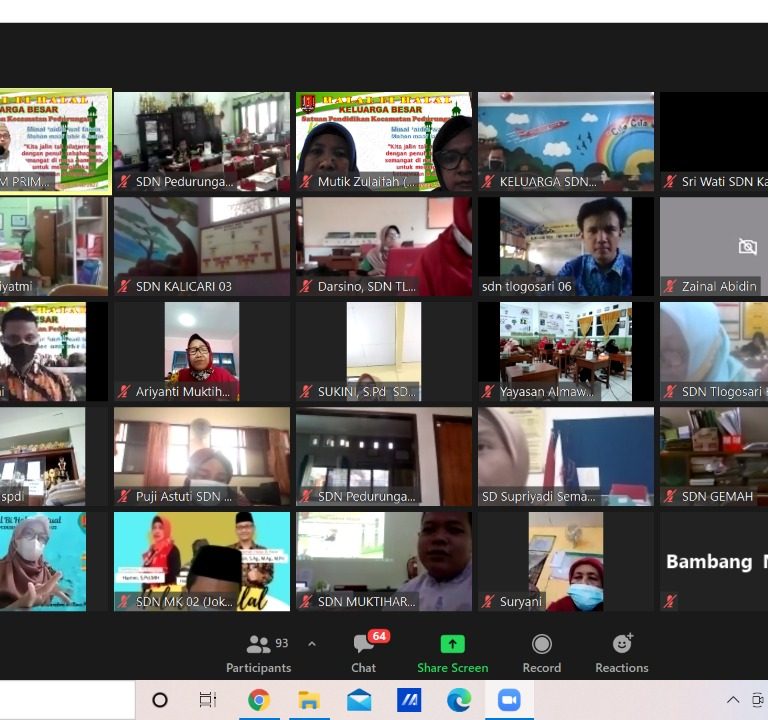Start Share Screen
The width and height of the screenshot is (768, 720).
453,653
